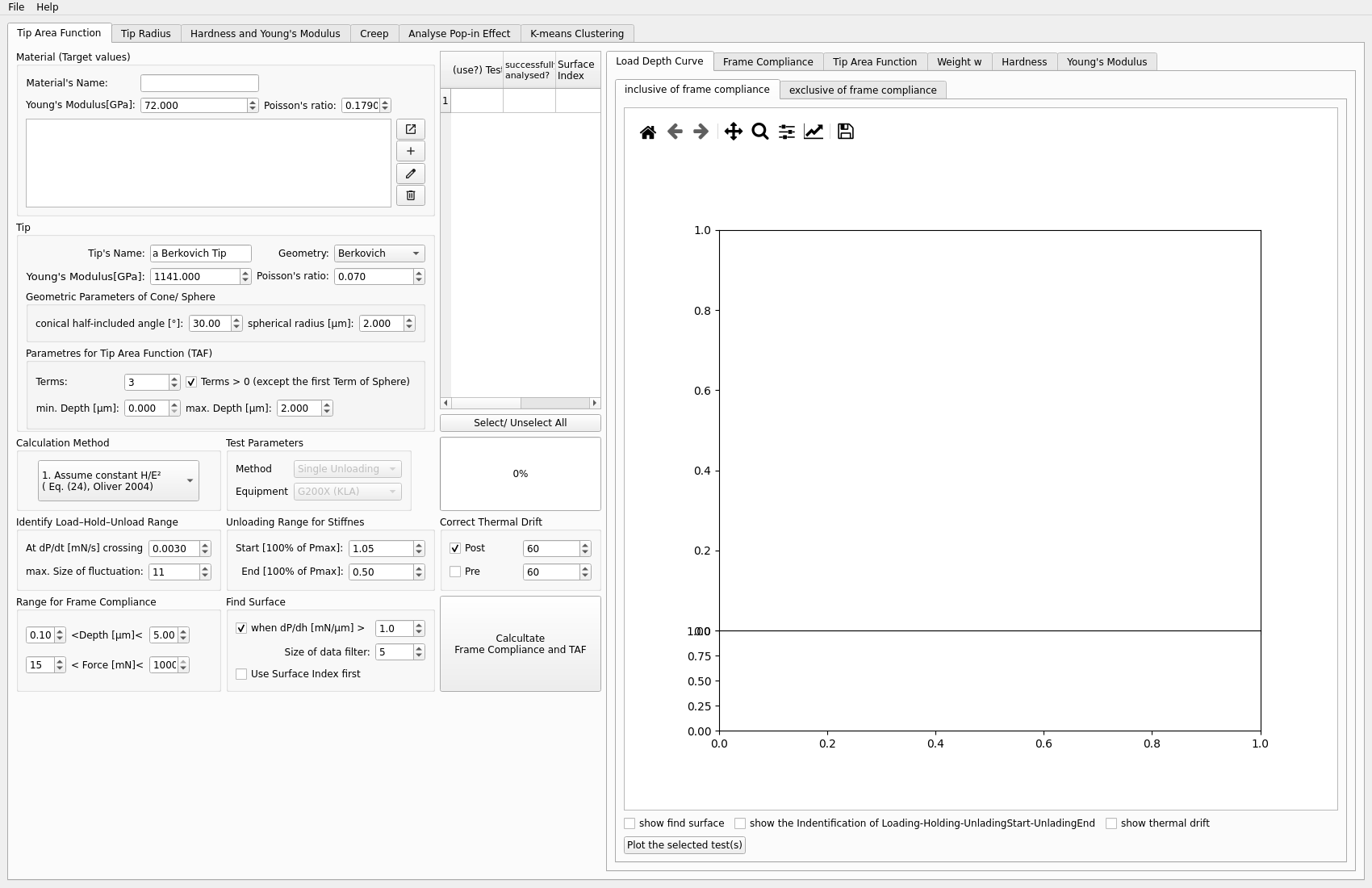Click the pencil edit icon beside material list
1372x888 pixels.
[x=410, y=174]
